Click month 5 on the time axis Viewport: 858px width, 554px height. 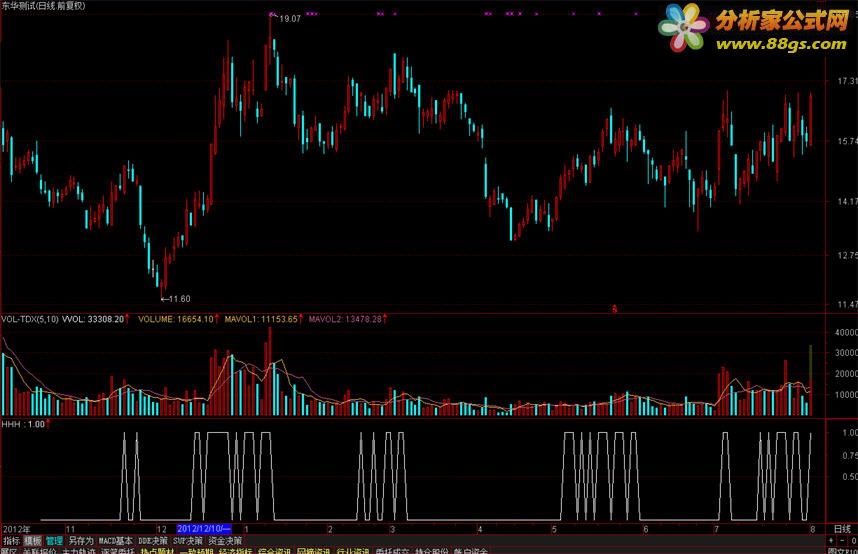[x=554, y=529]
